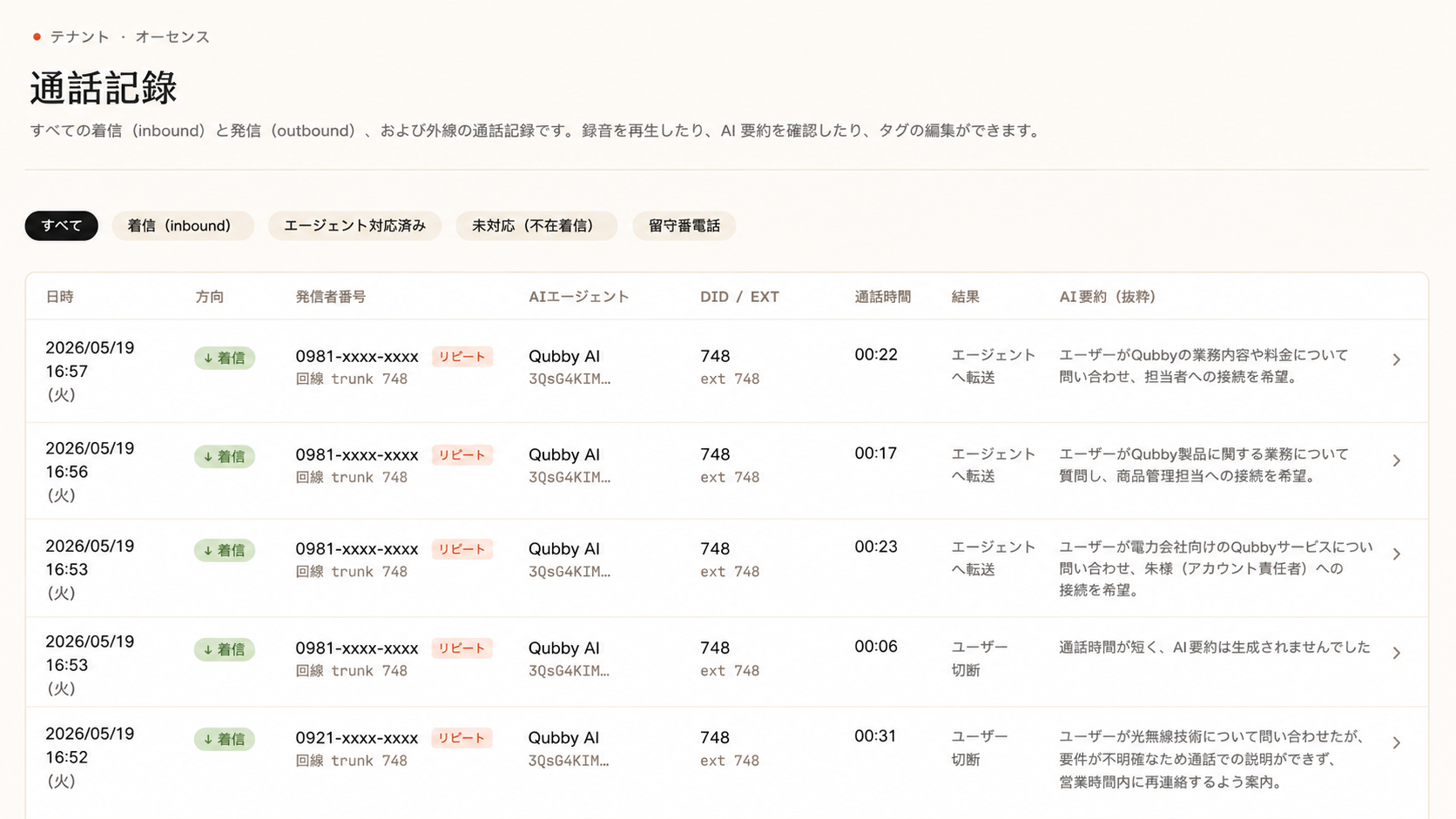Select caller number 0921-xxxx-xxxx
The height and width of the screenshot is (819, 1456).
(x=357, y=738)
